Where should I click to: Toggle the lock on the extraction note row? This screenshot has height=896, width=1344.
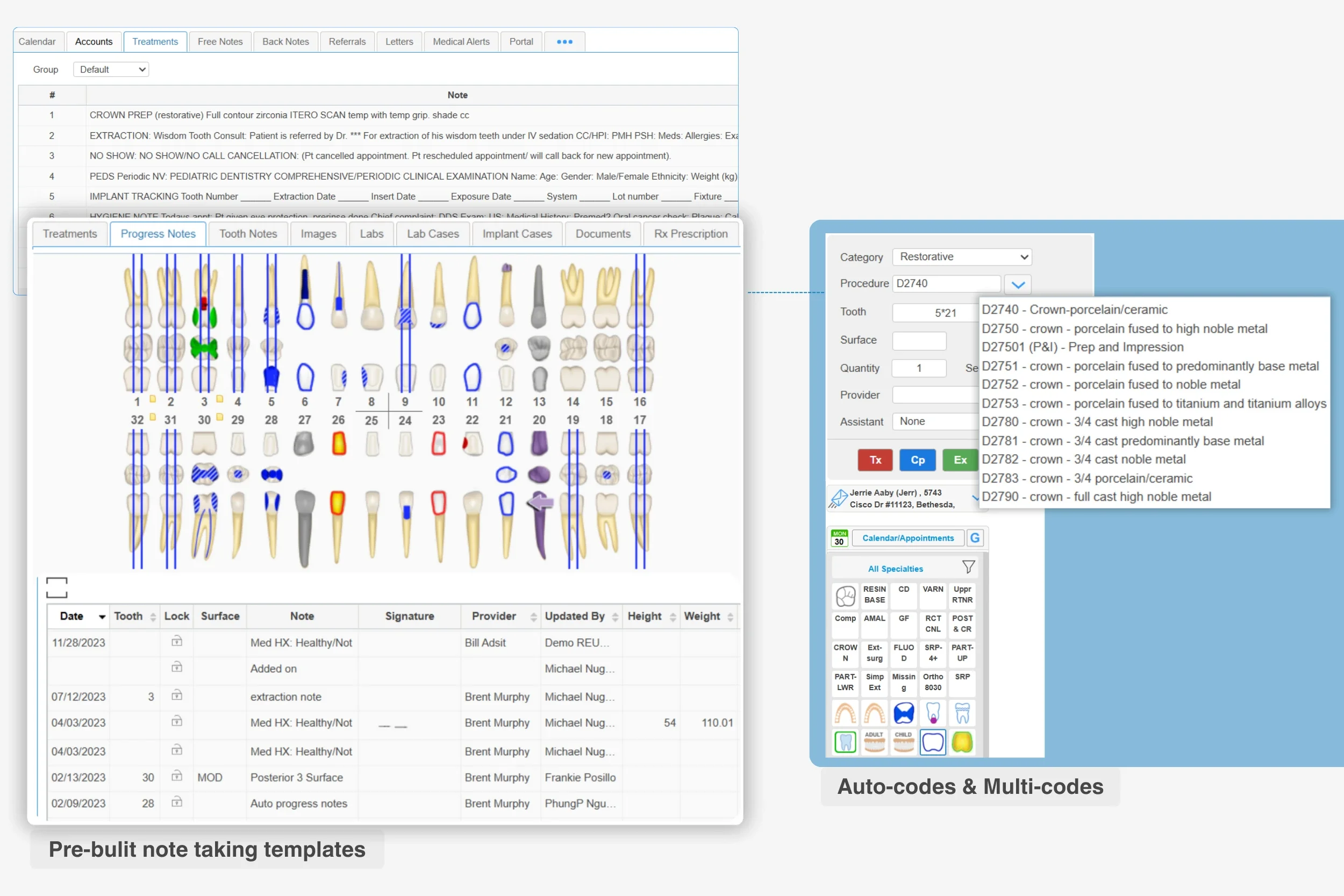click(x=176, y=697)
